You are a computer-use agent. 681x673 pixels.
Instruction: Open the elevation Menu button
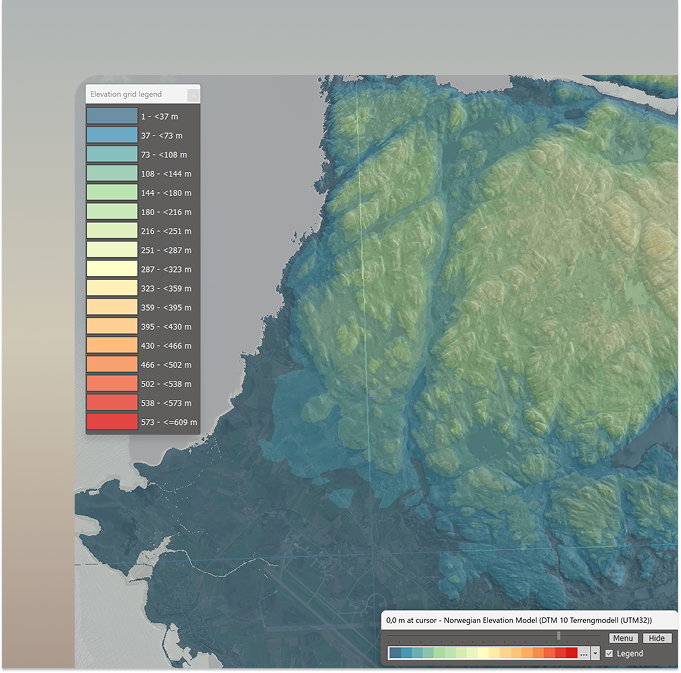point(623,638)
